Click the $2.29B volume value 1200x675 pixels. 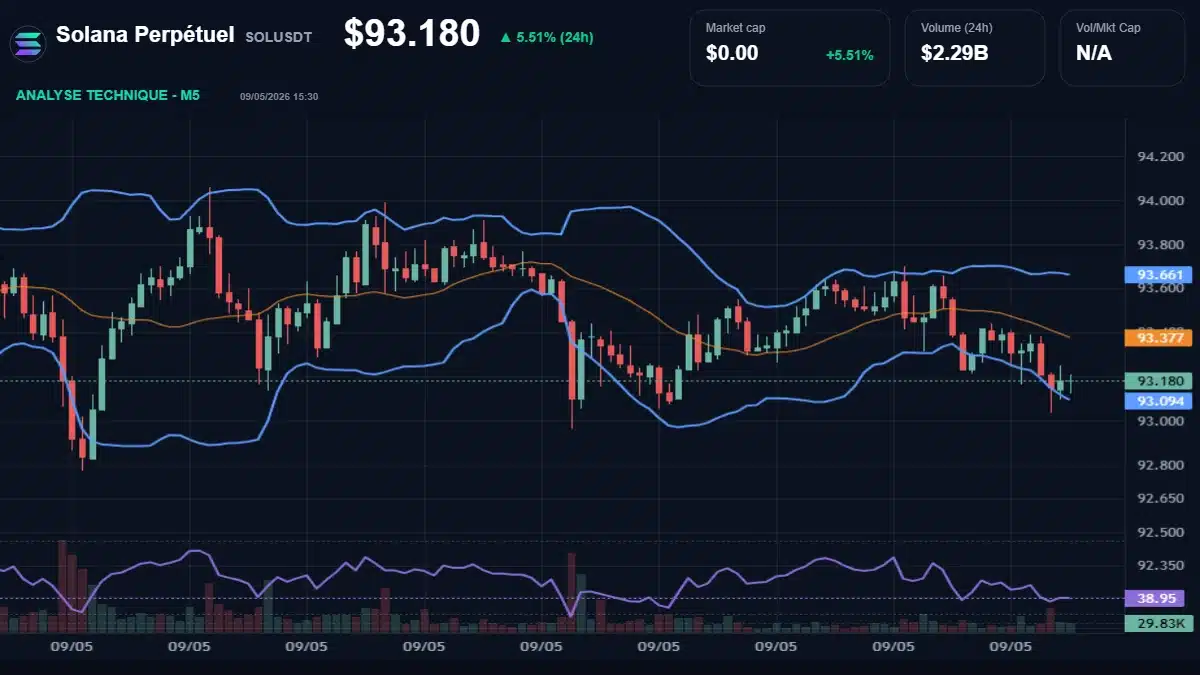(954, 54)
